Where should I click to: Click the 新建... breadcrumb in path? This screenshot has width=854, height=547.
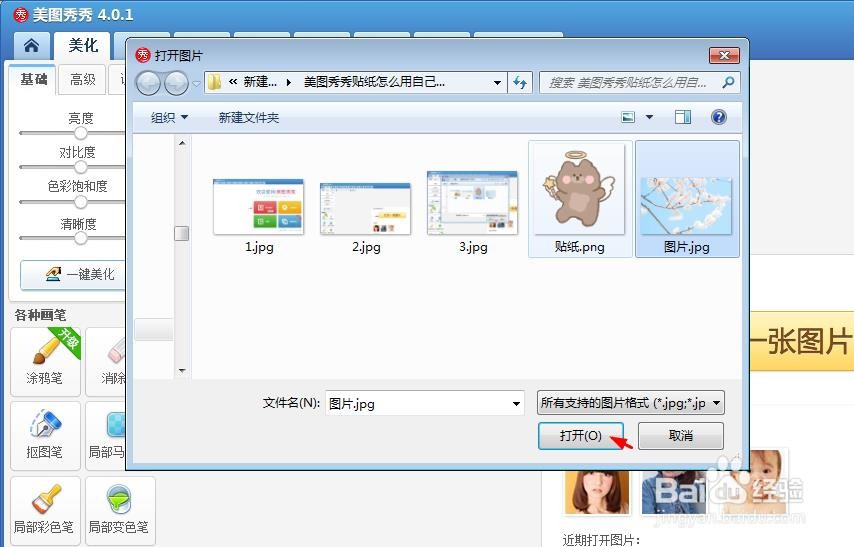click(x=260, y=82)
